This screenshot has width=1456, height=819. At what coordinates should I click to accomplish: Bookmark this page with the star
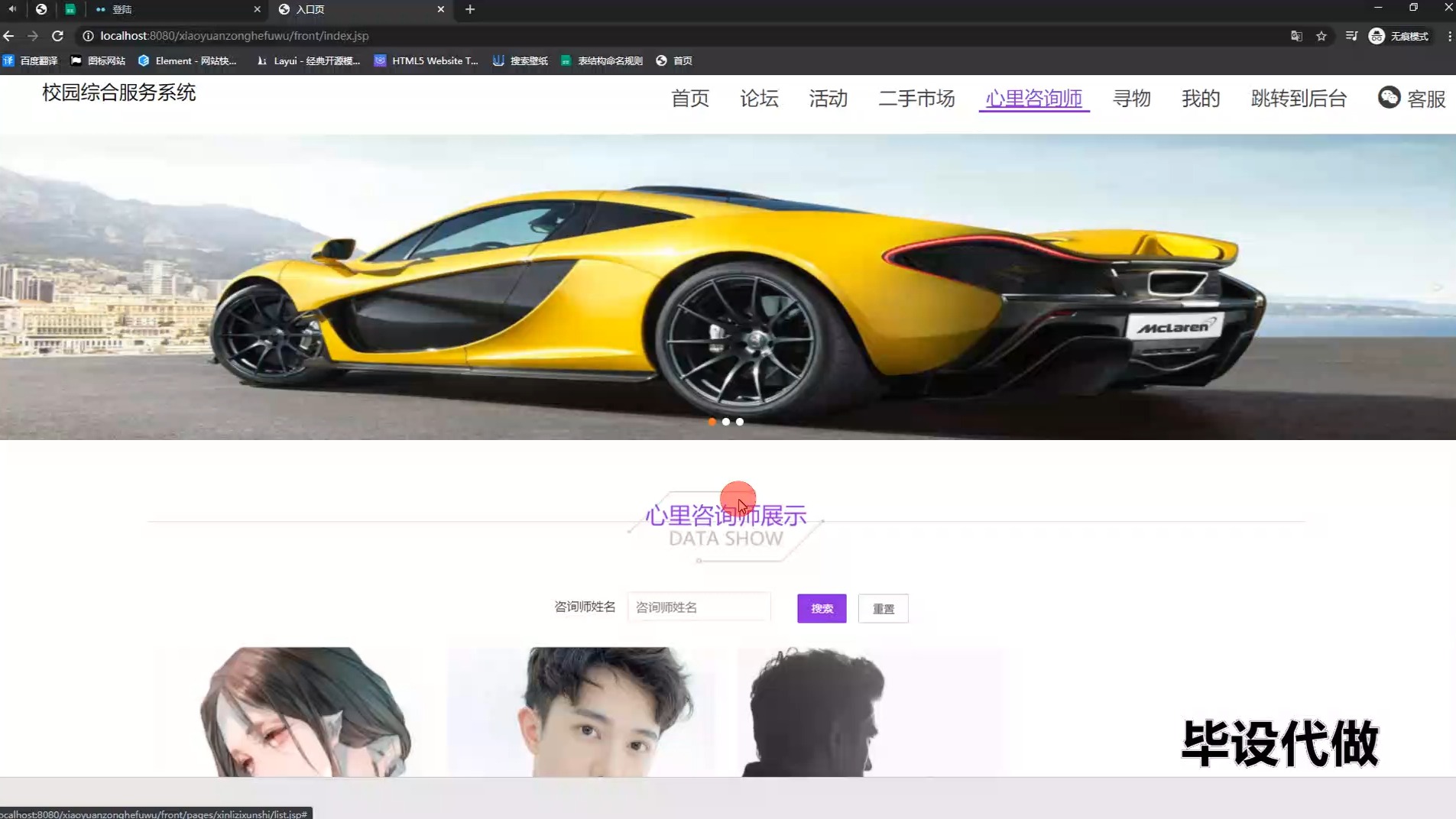tap(1321, 36)
